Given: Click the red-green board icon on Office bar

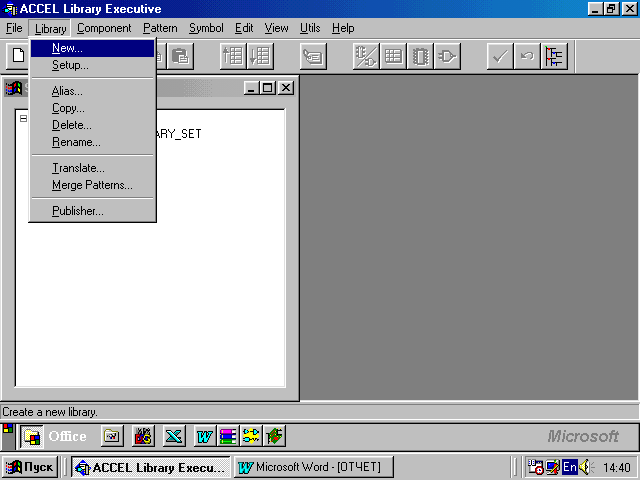Looking at the screenshot, I should tap(274, 436).
